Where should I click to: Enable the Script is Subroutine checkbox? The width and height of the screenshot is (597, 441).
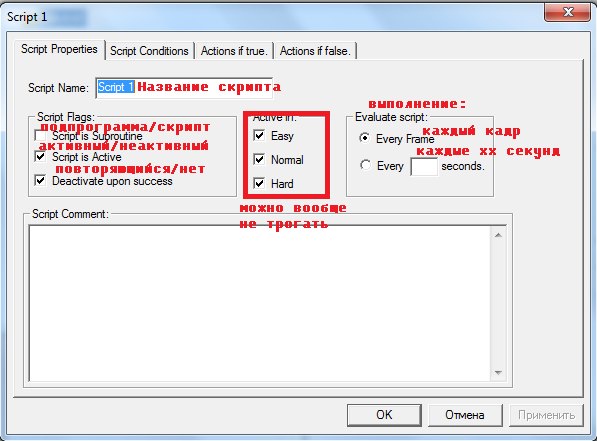pyautogui.click(x=40, y=136)
